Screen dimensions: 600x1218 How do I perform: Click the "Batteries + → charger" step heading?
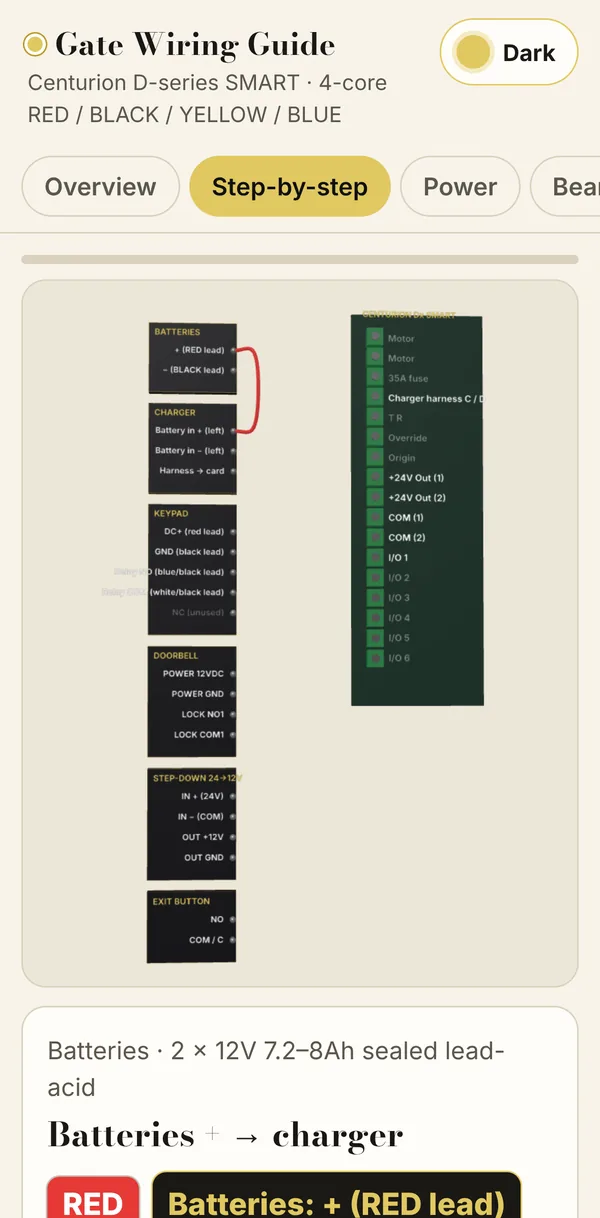pyautogui.click(x=226, y=1136)
